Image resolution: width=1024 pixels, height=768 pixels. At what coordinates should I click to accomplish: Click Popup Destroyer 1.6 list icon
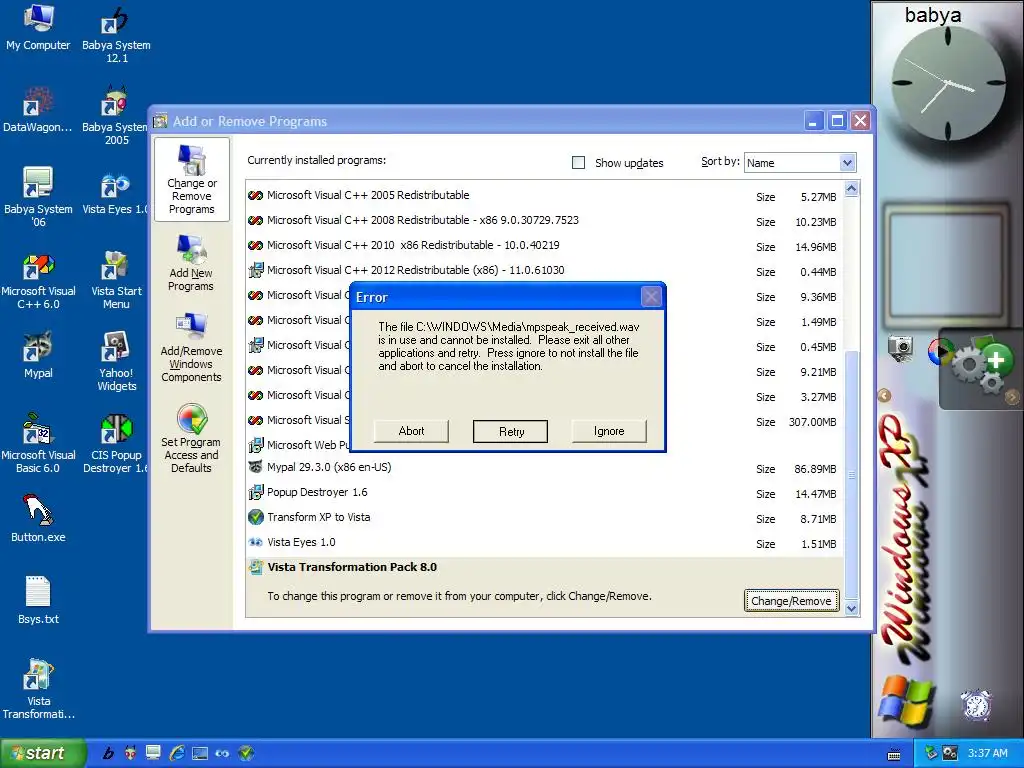coord(255,492)
